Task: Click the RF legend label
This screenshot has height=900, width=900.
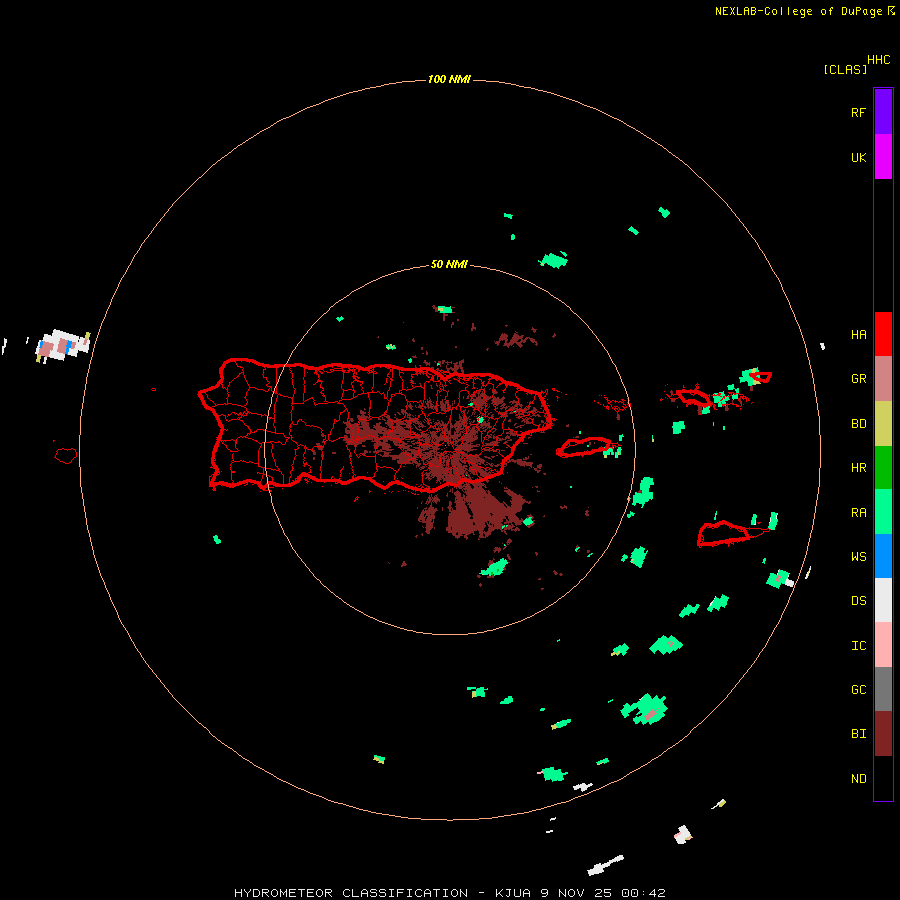Action: tap(858, 112)
